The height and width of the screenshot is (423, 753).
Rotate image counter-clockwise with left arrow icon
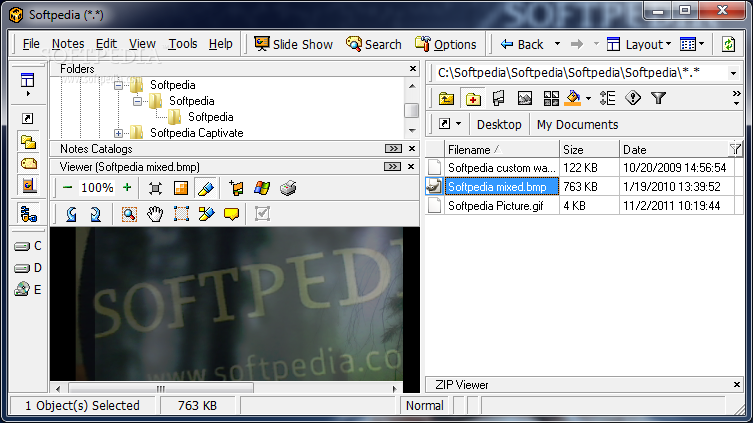[x=71, y=214]
